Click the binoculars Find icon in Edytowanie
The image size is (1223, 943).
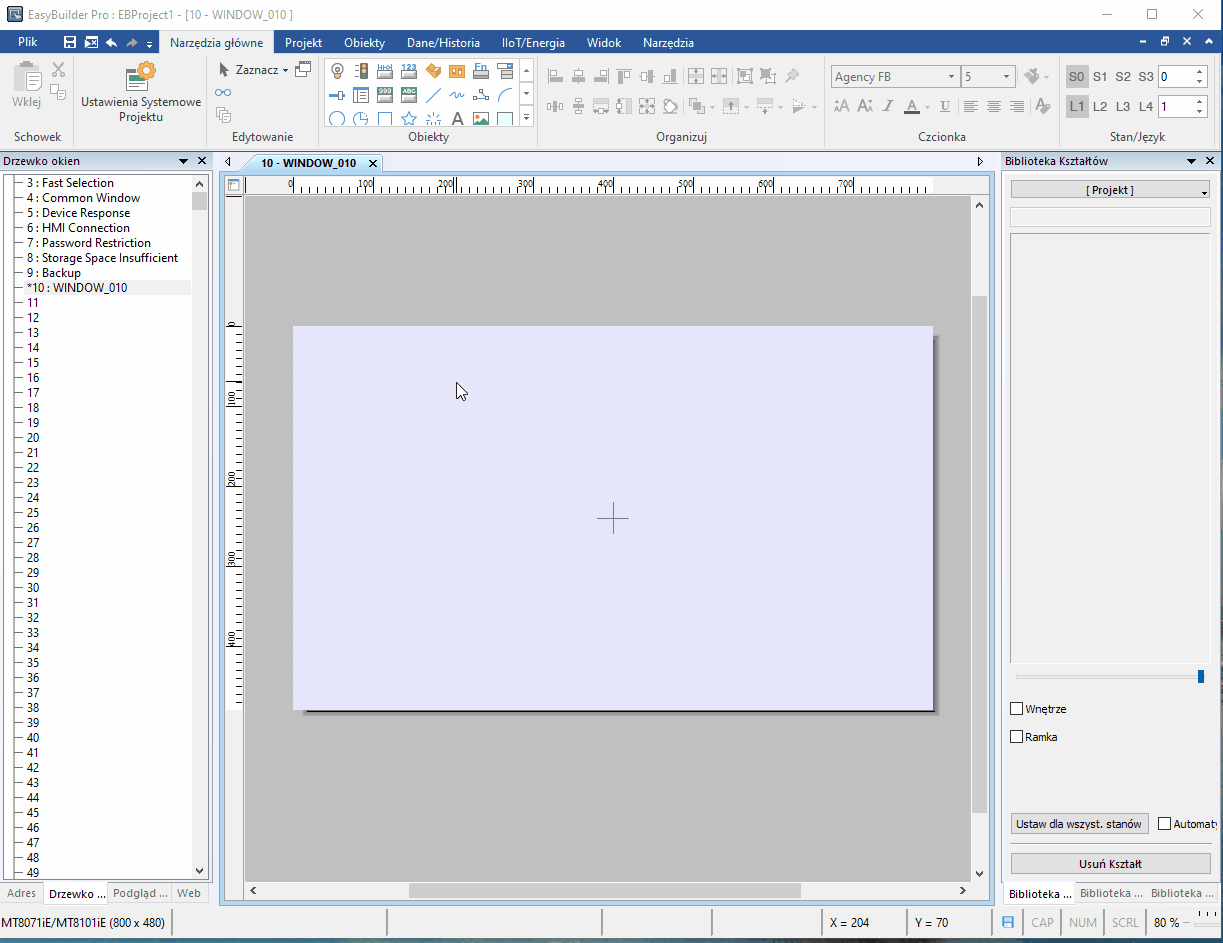pyautogui.click(x=223, y=92)
